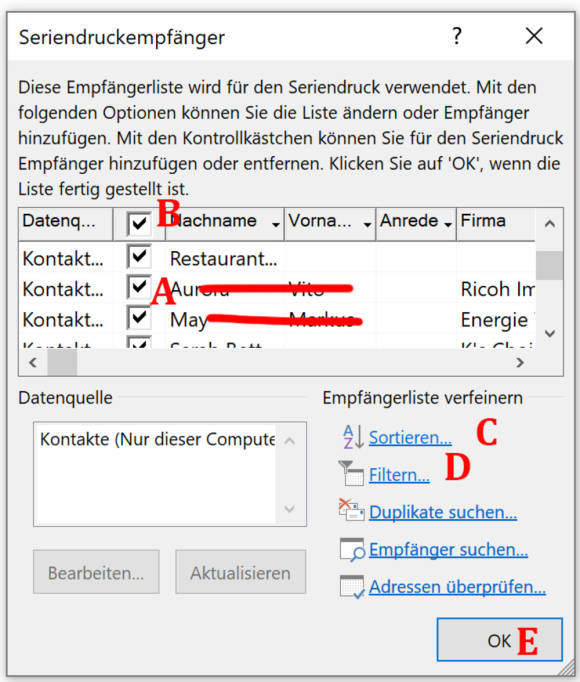Confirm the recipient list with OK
Screen dimensions: 580x682
pos(500,640)
